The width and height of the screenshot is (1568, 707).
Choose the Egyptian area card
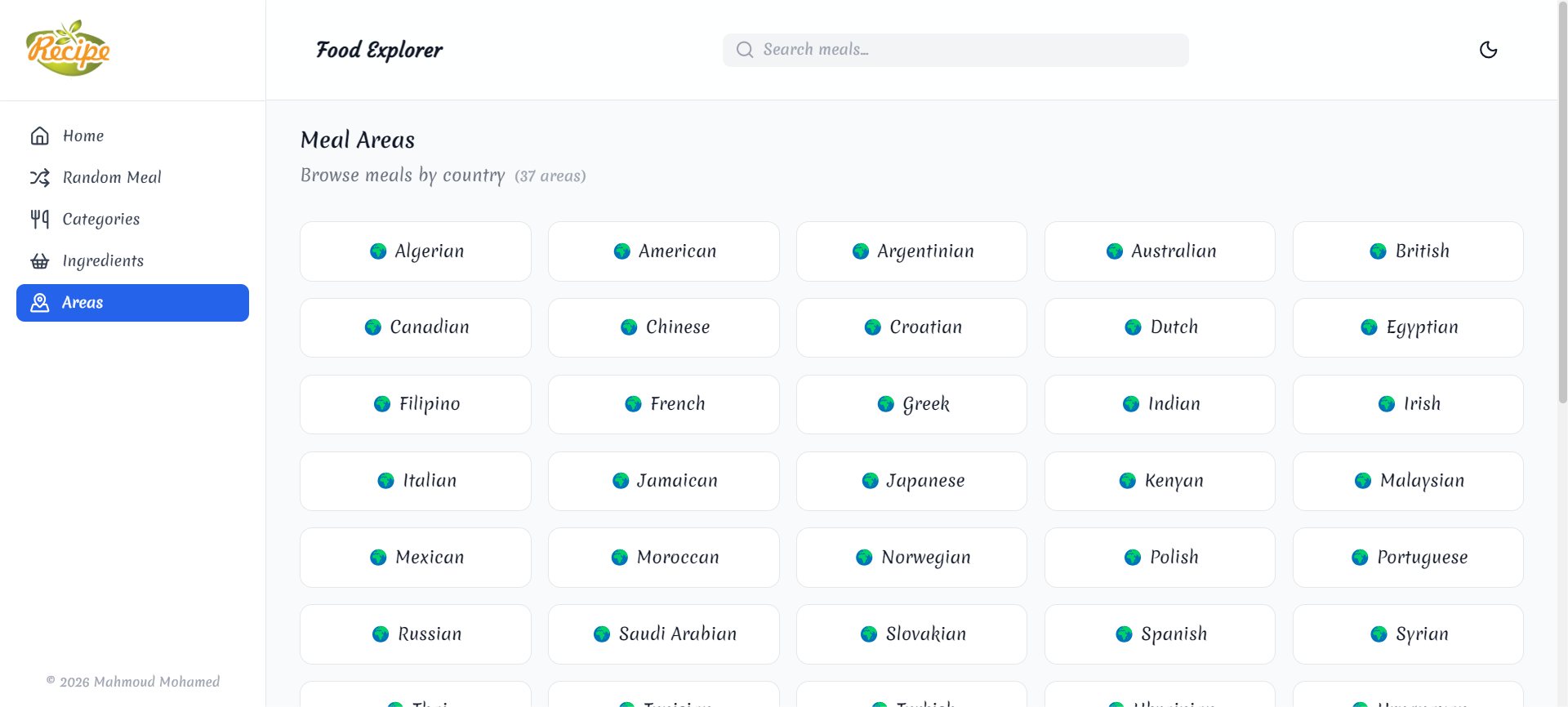coord(1408,327)
